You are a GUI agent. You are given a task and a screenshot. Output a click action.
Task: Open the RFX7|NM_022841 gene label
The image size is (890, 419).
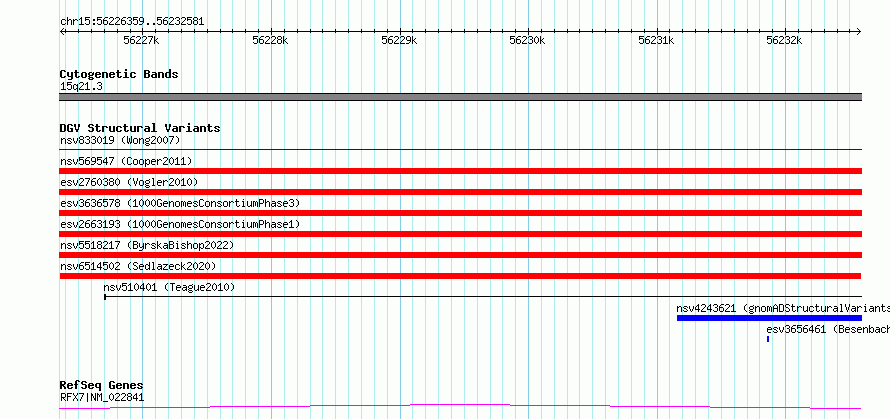[102, 397]
